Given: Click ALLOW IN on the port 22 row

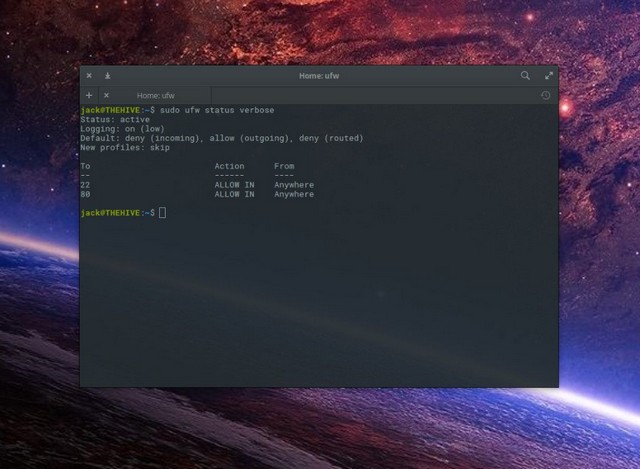Looking at the screenshot, I should pyautogui.click(x=234, y=185).
